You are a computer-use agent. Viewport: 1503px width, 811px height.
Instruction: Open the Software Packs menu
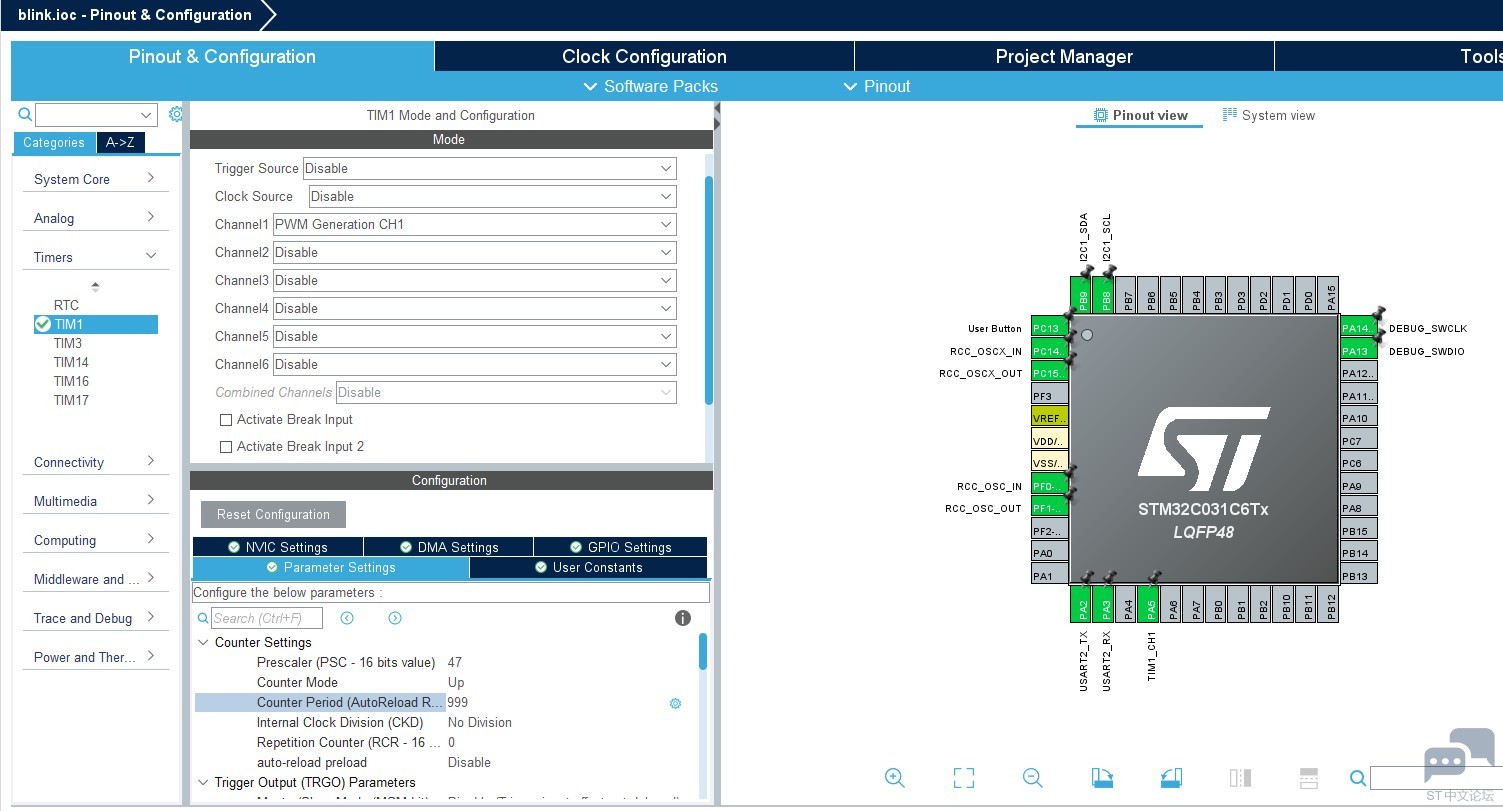[650, 86]
